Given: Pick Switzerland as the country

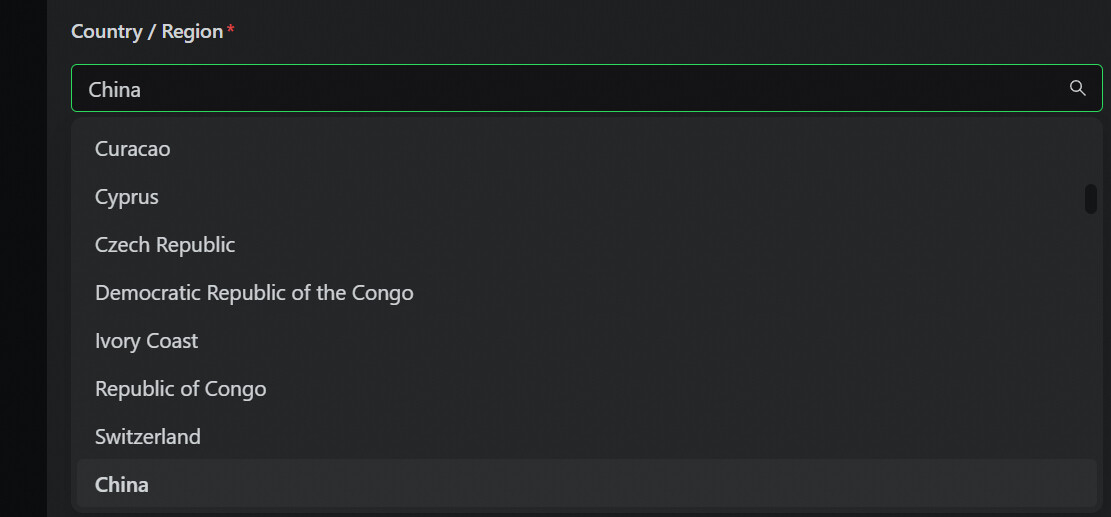Looking at the screenshot, I should click(x=148, y=437).
